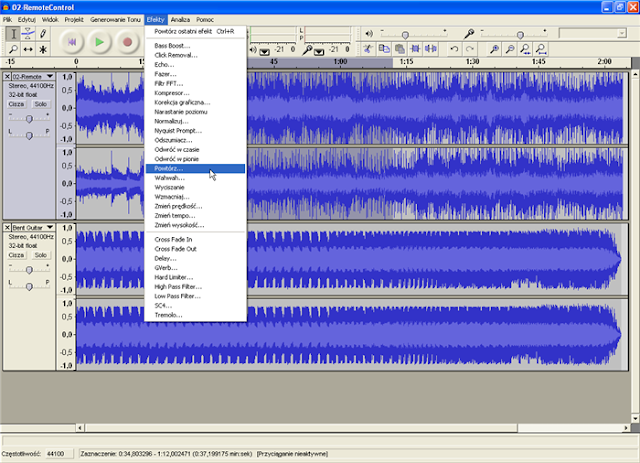Click the Skip to Start button
The image size is (640, 463).
[x=72, y=42]
